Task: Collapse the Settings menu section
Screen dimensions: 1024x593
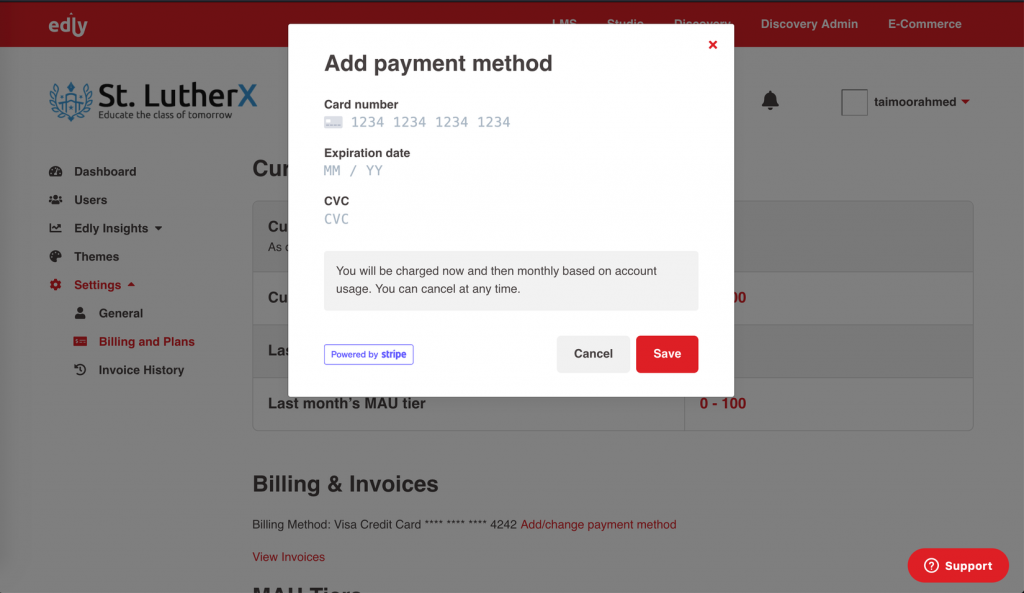Action: (131, 285)
